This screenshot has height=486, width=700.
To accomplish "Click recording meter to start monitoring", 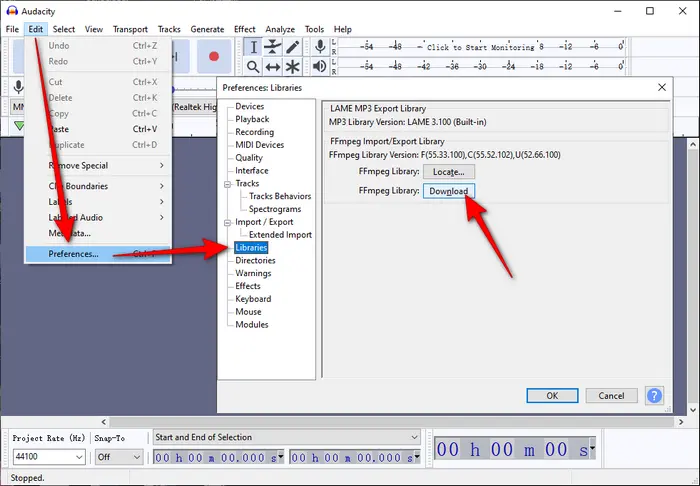I will (481, 46).
